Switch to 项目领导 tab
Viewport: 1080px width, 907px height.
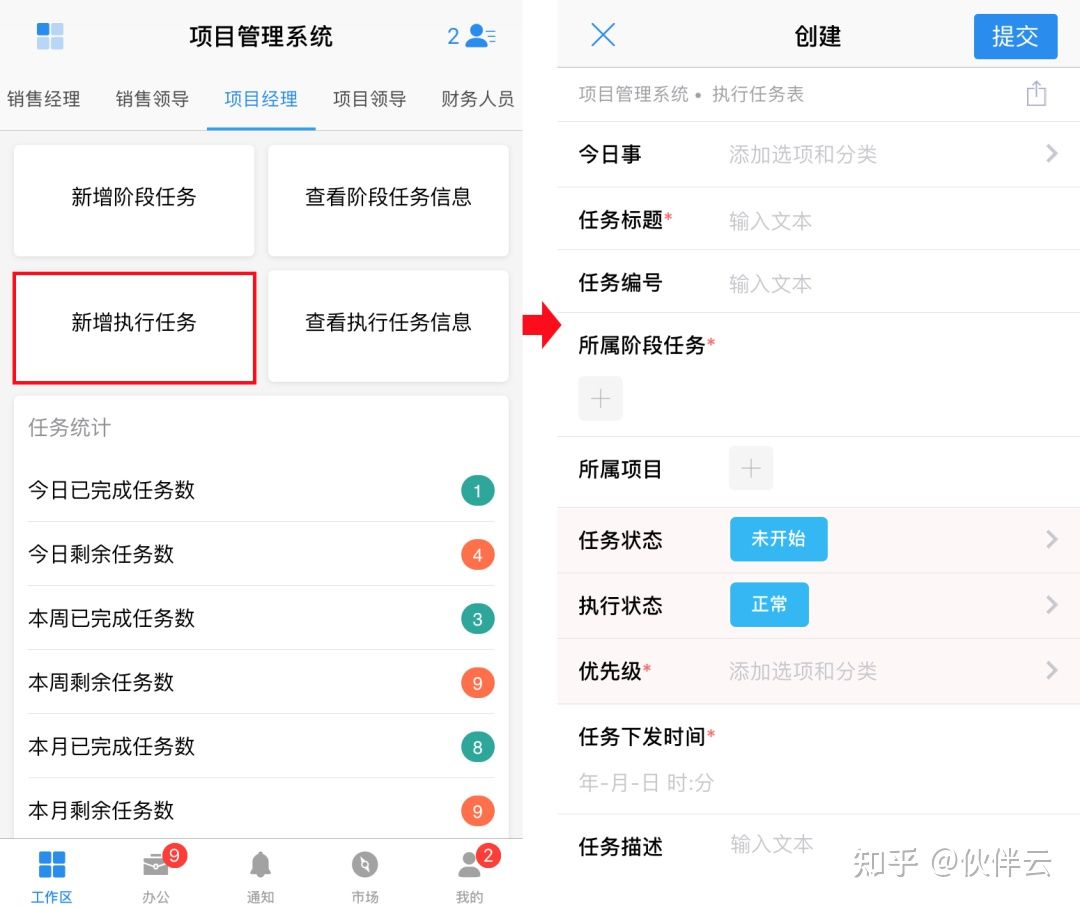pos(369,99)
